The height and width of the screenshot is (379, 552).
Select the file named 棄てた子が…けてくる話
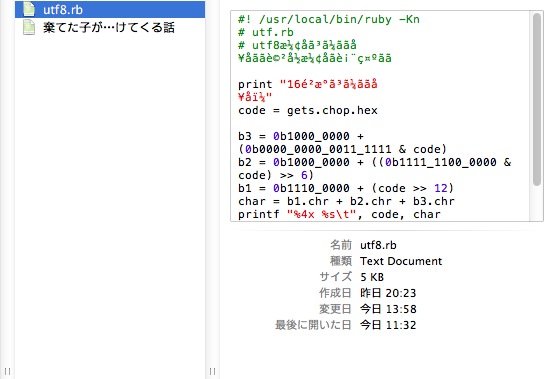pos(109,27)
